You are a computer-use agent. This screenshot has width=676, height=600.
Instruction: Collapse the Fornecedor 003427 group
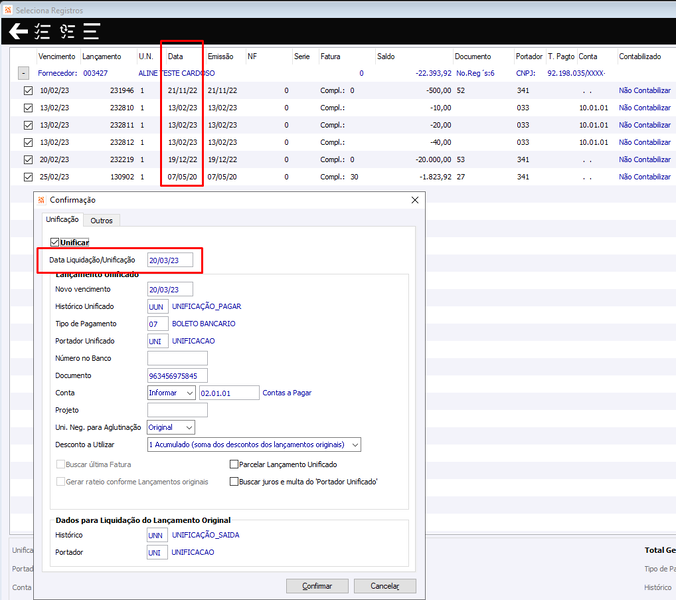[23, 73]
